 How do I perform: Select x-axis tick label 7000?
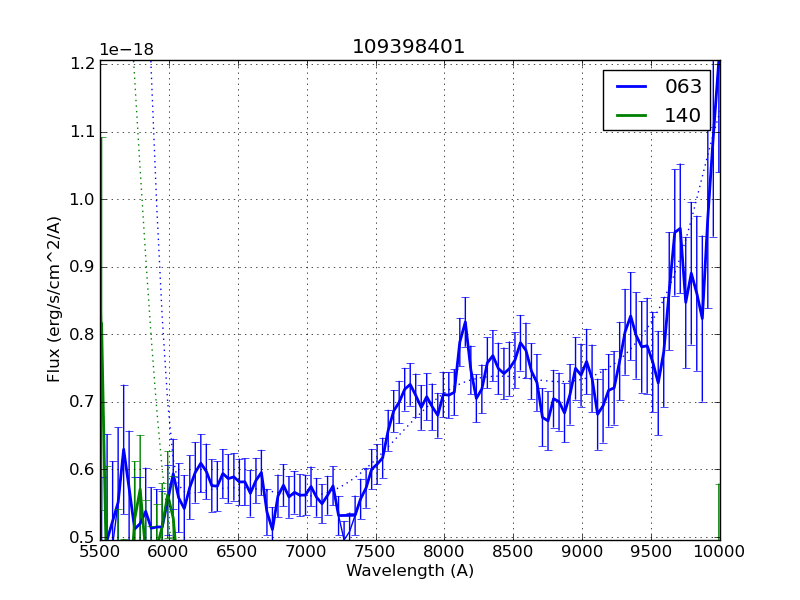[307, 551]
